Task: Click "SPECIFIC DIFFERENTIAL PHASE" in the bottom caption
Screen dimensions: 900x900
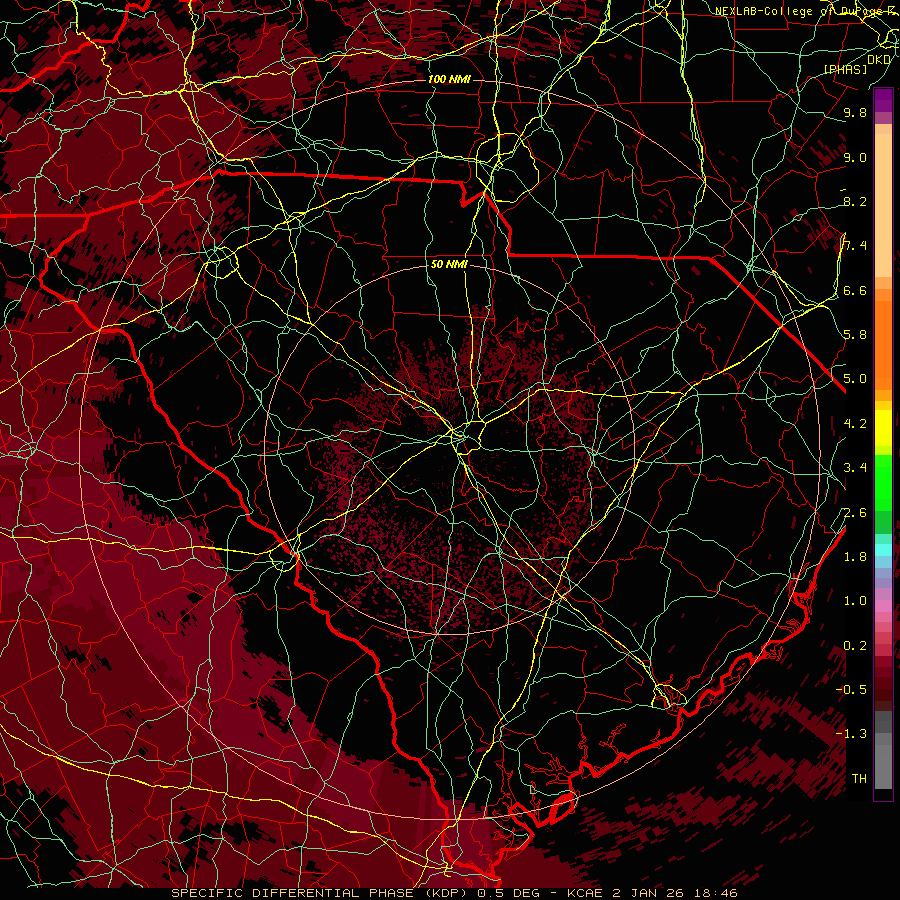Action: pos(292,893)
